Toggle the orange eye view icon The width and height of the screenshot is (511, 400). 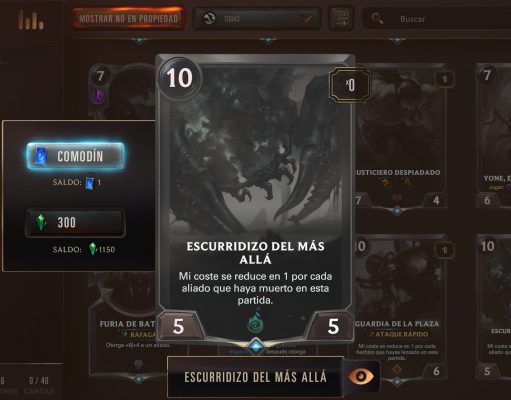360,377
